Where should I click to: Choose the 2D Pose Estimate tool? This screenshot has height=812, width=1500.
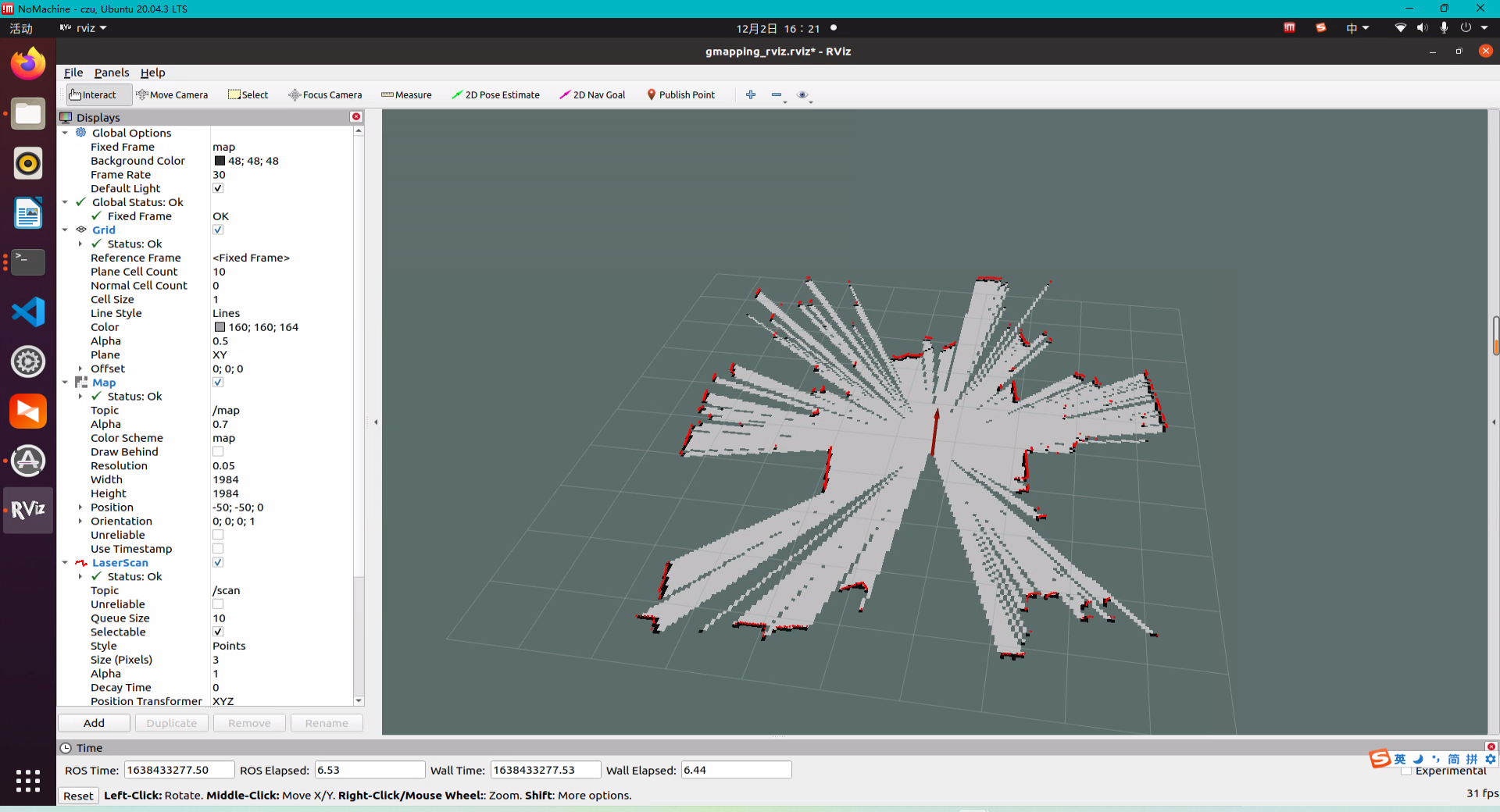[x=495, y=94]
